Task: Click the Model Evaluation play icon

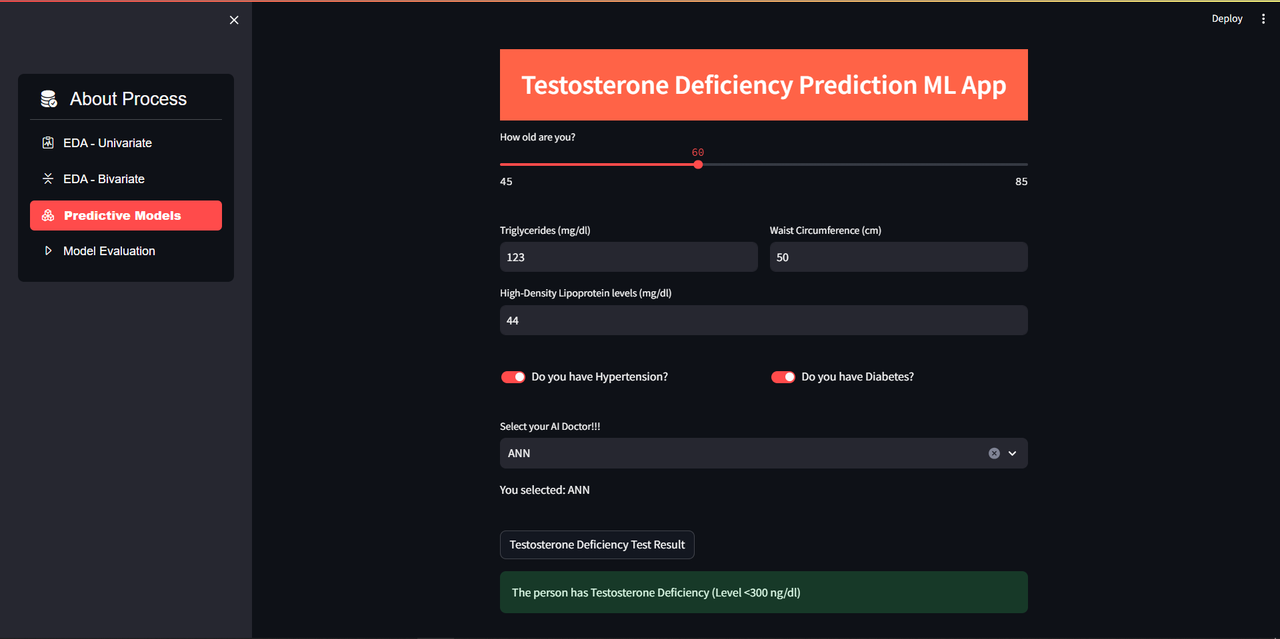Action: 47,251
